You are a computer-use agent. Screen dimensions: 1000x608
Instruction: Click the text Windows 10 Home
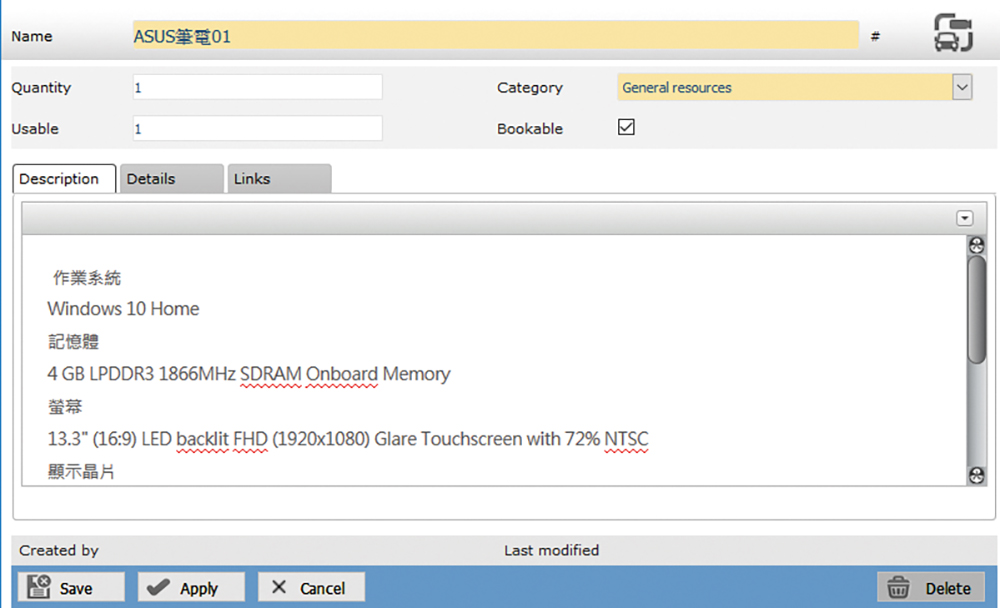123,309
